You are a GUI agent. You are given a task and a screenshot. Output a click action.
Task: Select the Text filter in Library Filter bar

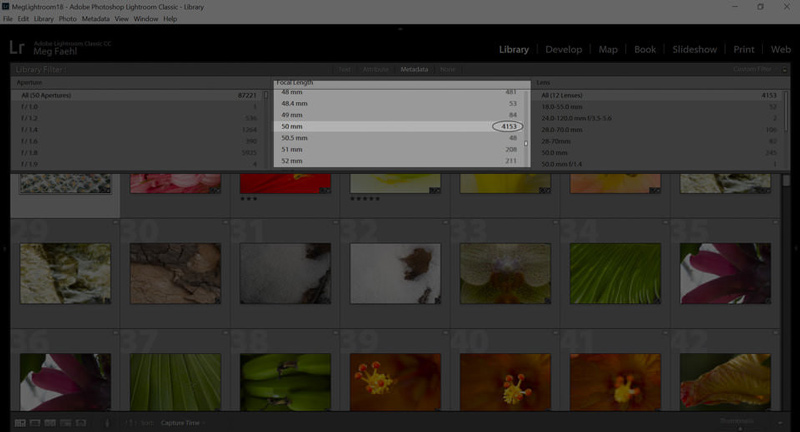345,69
